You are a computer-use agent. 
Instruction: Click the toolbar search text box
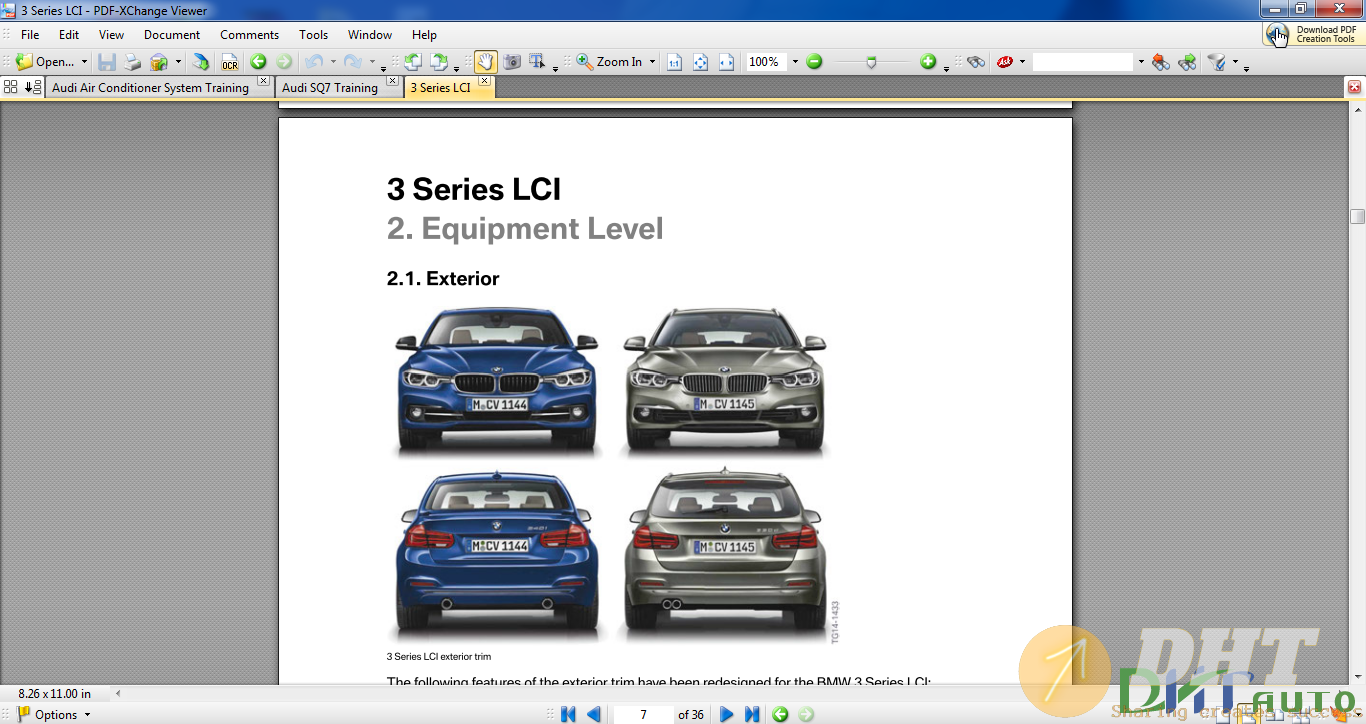pos(1083,62)
